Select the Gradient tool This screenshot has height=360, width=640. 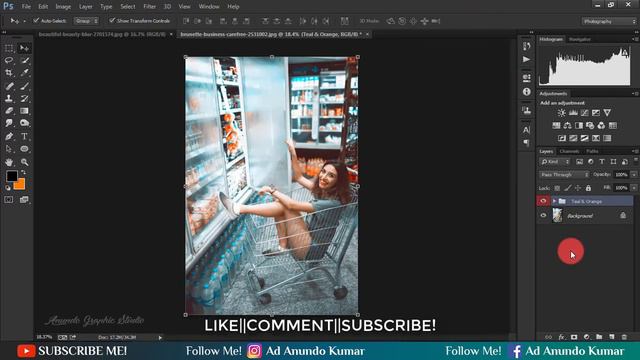pos(24,111)
